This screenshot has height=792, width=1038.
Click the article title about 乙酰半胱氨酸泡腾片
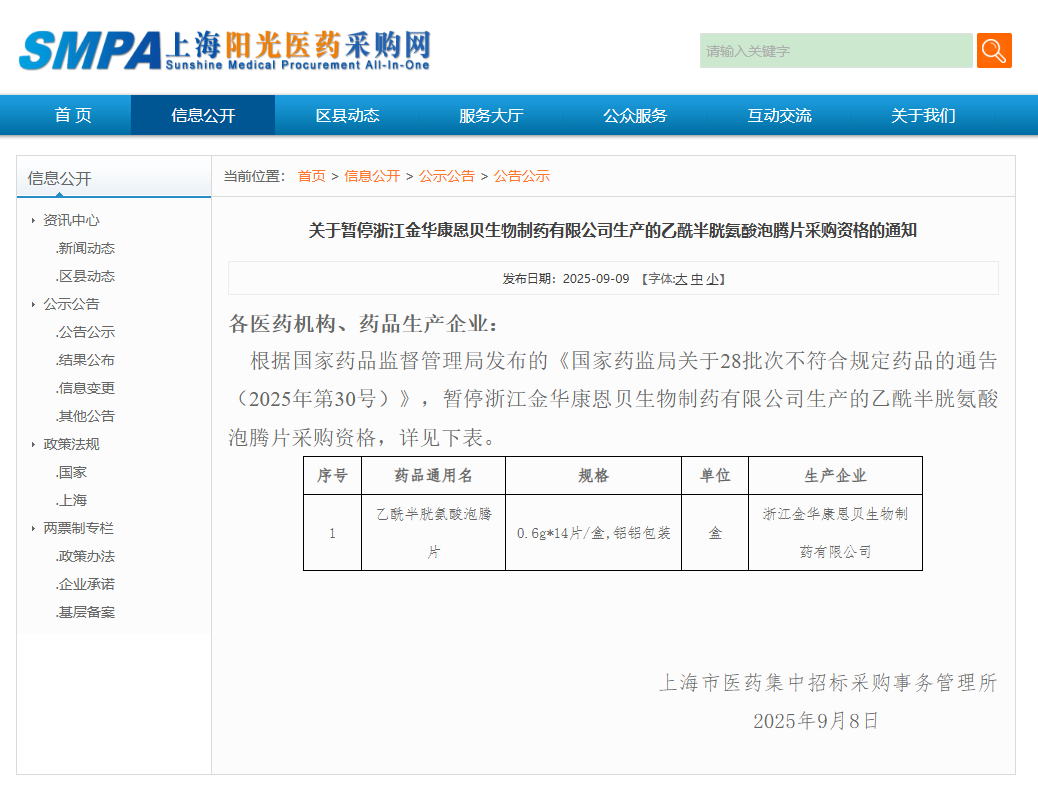(x=612, y=230)
